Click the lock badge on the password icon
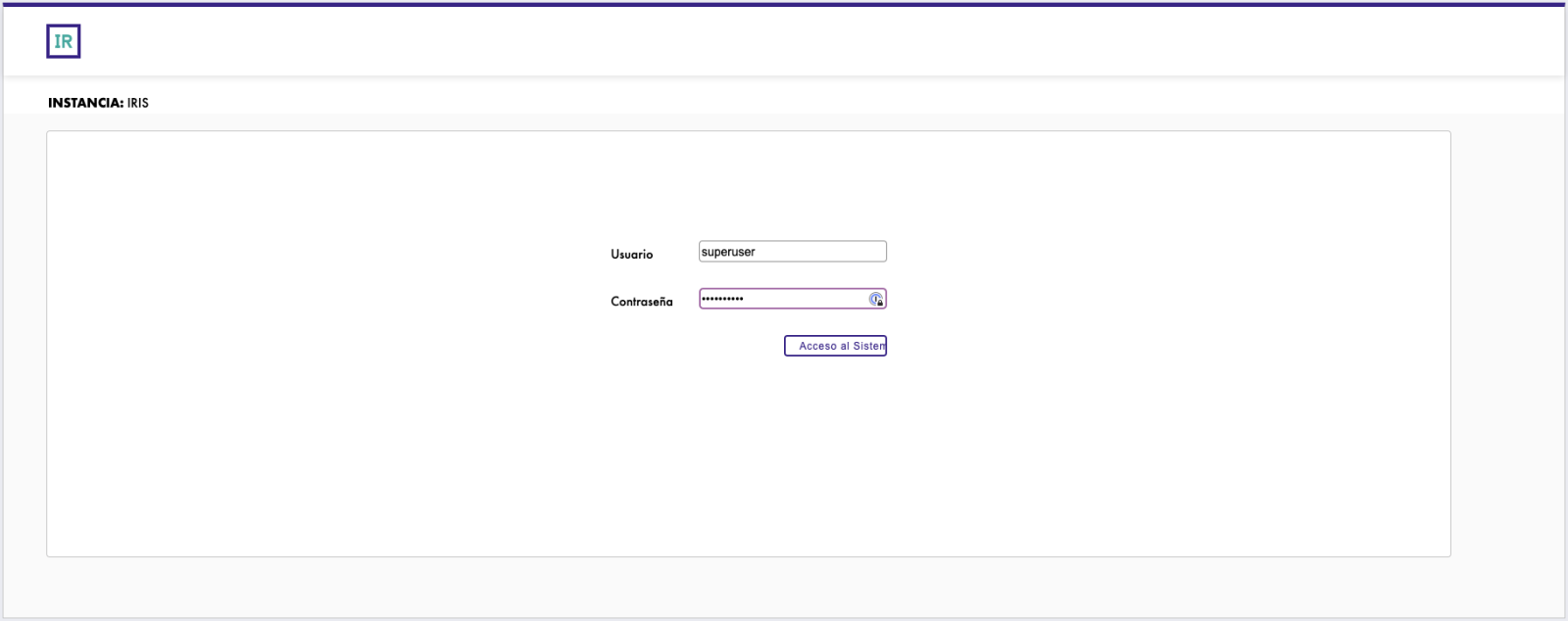This screenshot has height=621, width=1568. (x=880, y=303)
